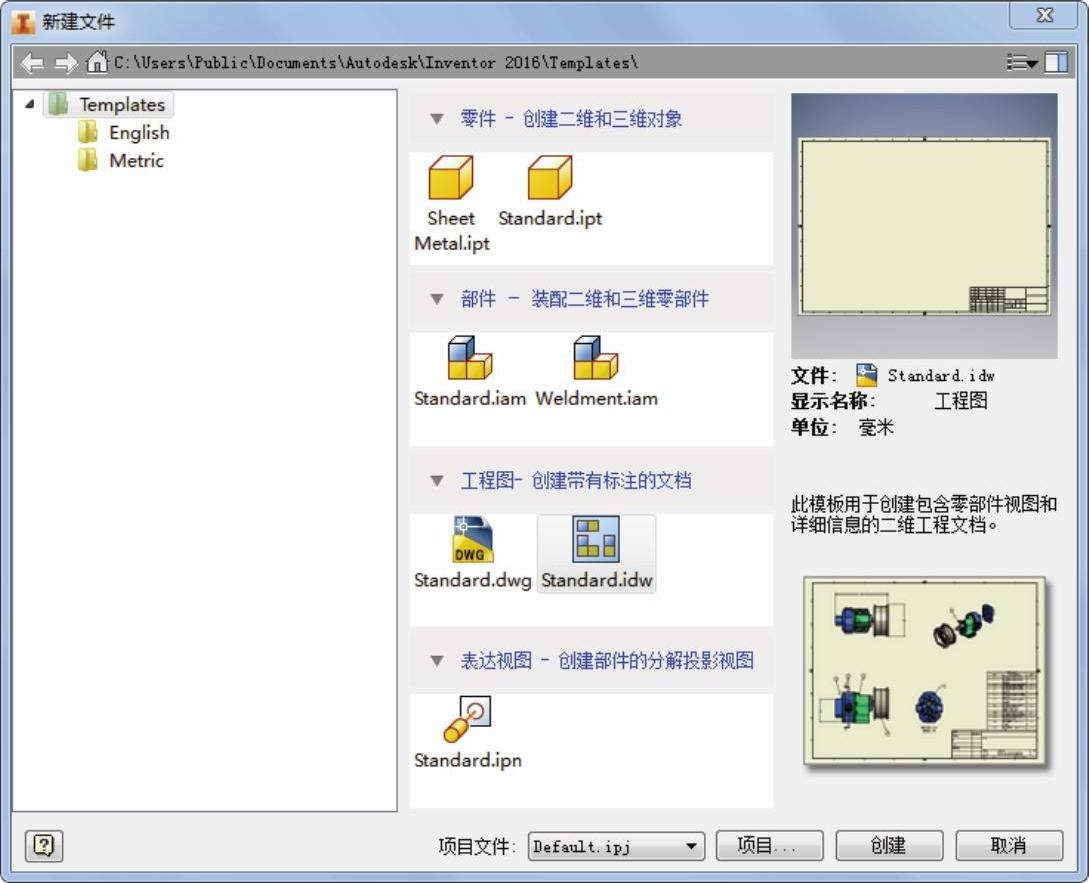The image size is (1089, 883).
Task: Collapse the 零件 parts section
Action: pyautogui.click(x=437, y=119)
